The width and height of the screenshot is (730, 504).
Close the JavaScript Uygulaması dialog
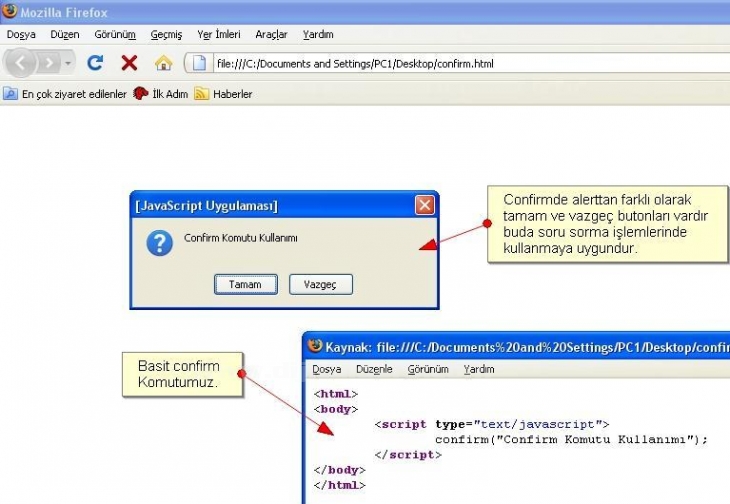(425, 205)
